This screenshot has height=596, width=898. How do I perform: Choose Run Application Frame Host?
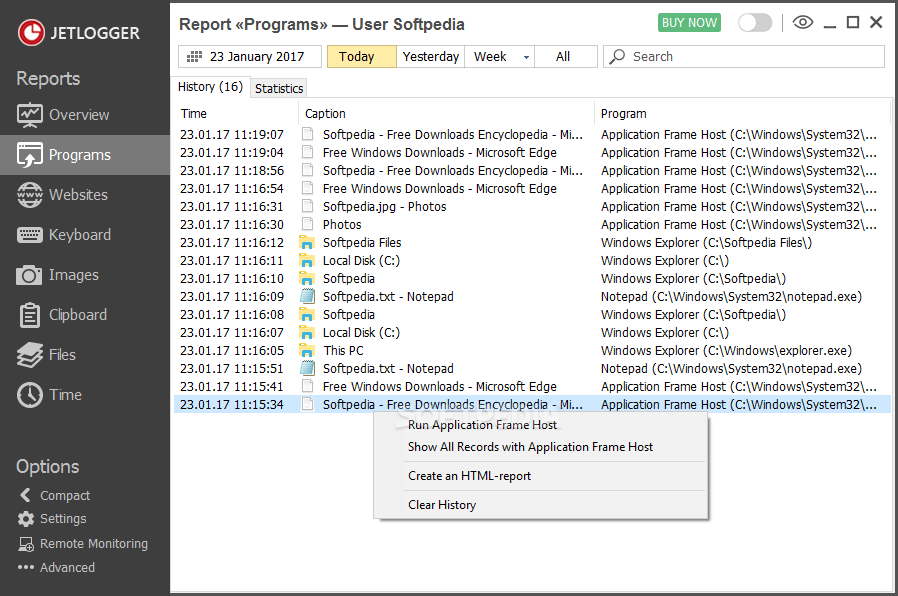[x=482, y=425]
